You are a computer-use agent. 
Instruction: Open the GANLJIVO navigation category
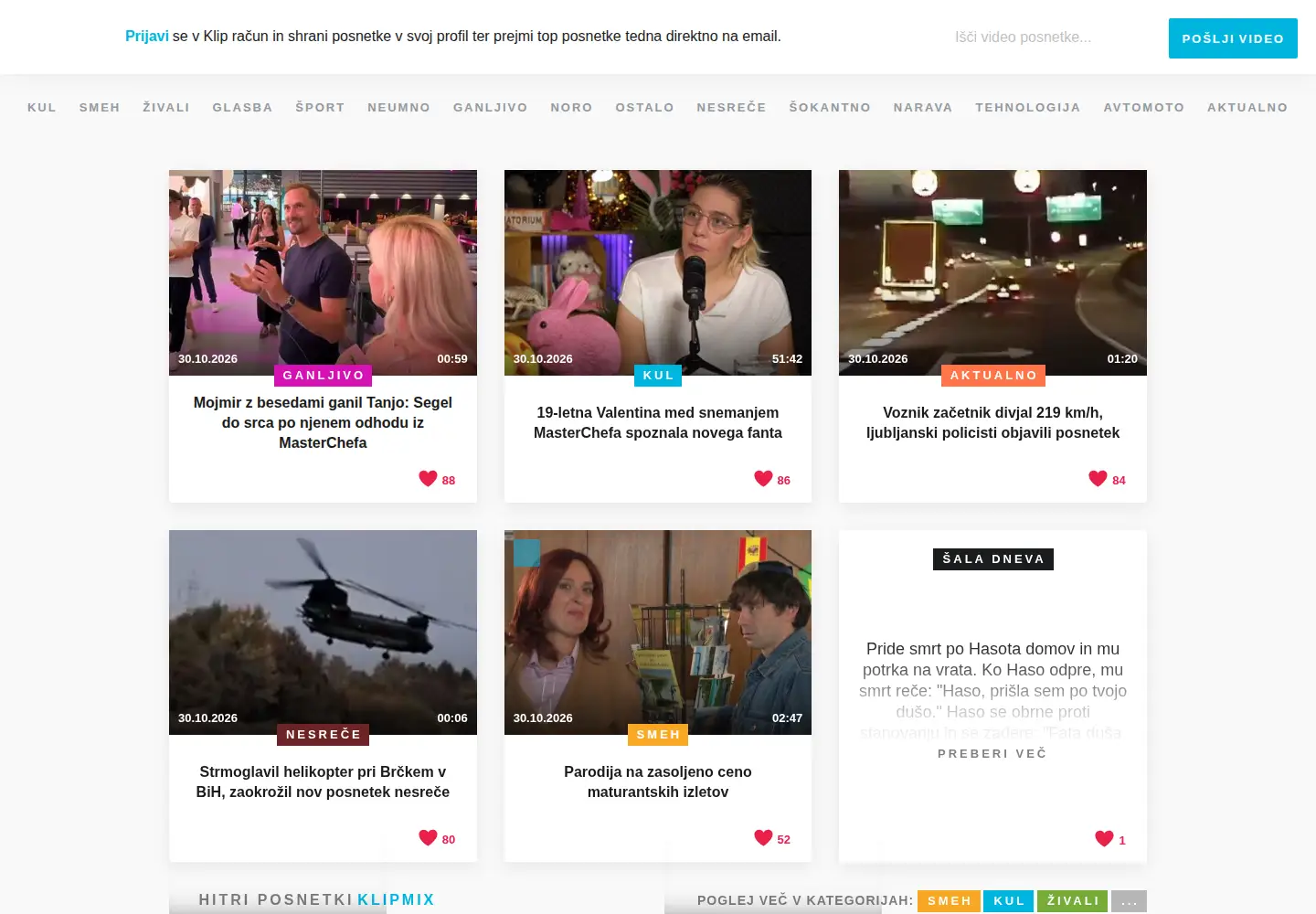pos(491,107)
